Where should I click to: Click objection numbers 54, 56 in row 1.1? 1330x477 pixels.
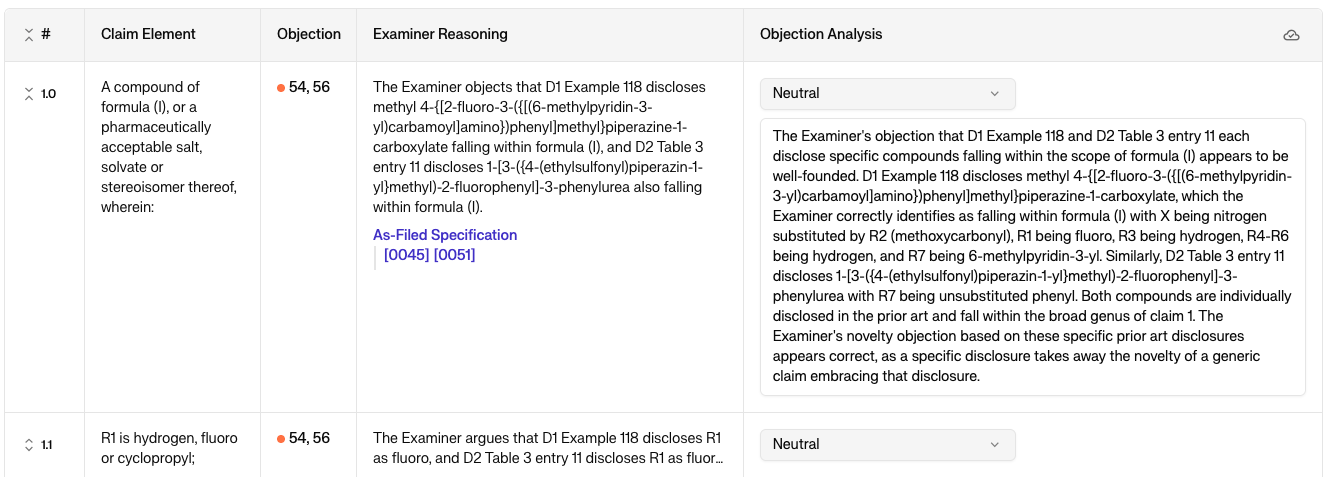pos(309,439)
